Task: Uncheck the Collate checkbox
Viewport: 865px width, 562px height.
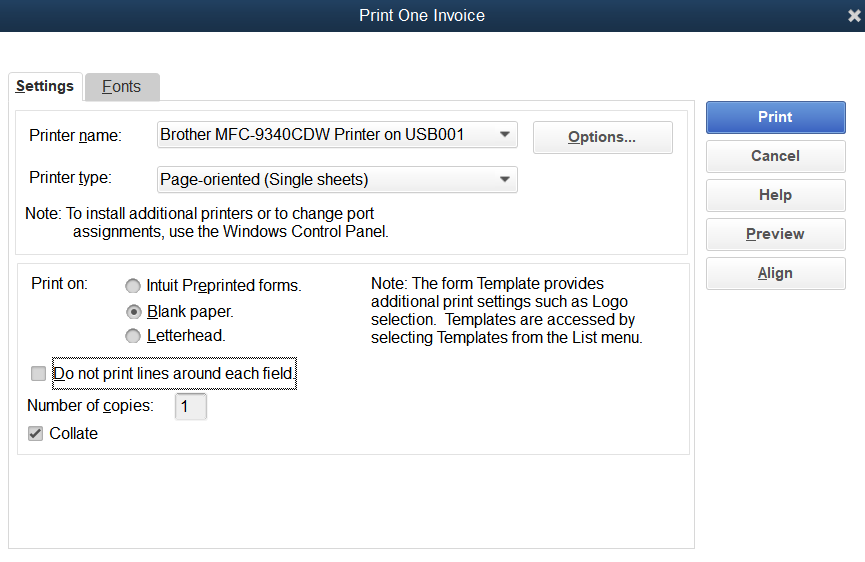Action: pos(36,434)
